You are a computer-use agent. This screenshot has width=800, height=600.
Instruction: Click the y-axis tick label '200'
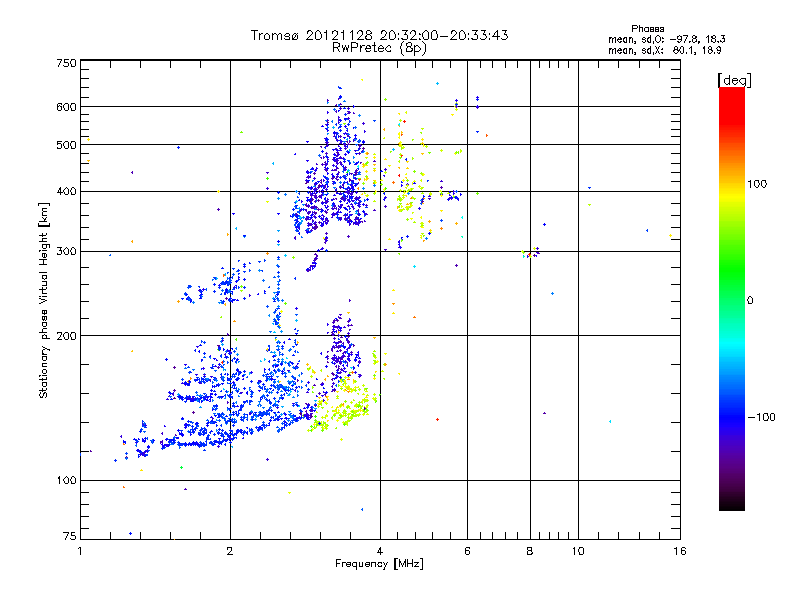point(66,336)
